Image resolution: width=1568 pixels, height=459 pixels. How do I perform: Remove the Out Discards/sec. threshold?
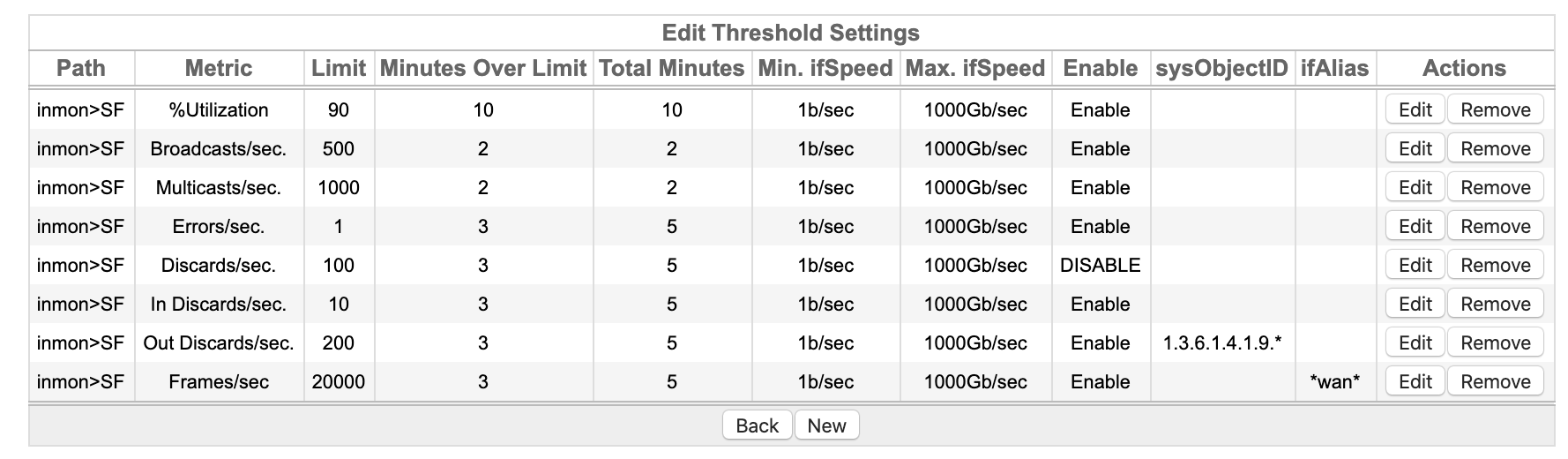[1495, 342]
